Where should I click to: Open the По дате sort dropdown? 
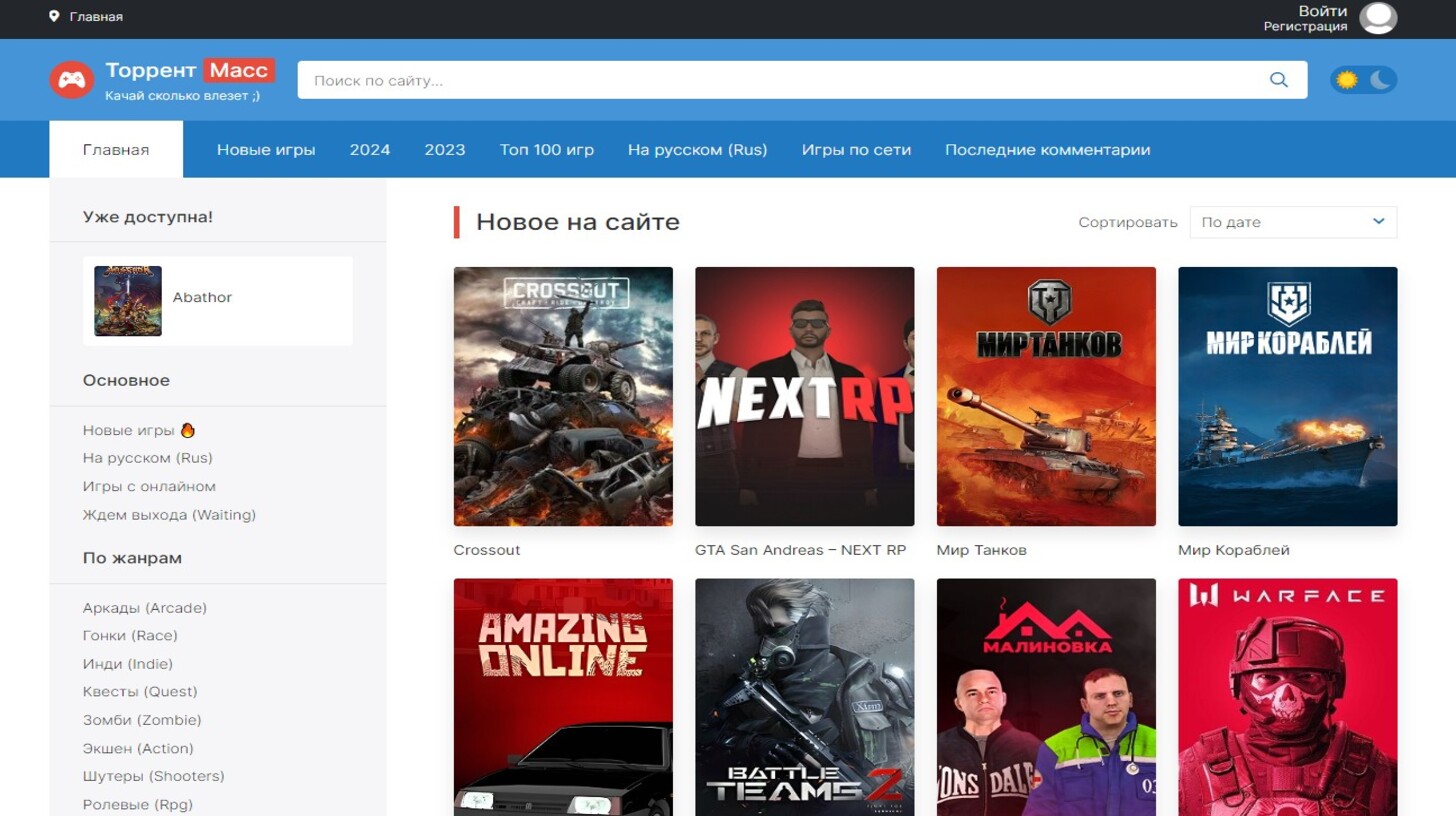coord(1293,222)
